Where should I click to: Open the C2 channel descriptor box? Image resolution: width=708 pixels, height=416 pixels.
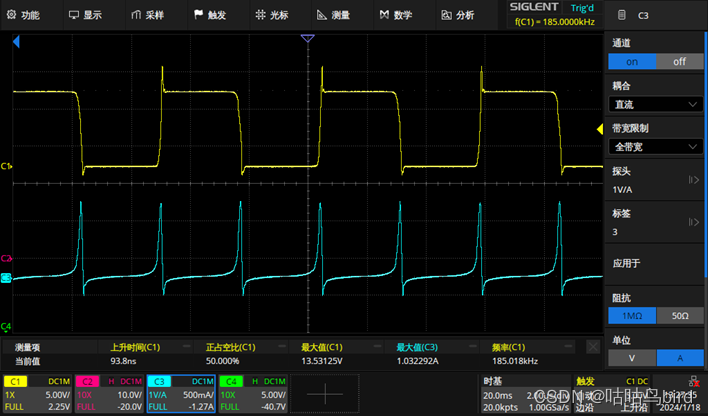coord(109,394)
